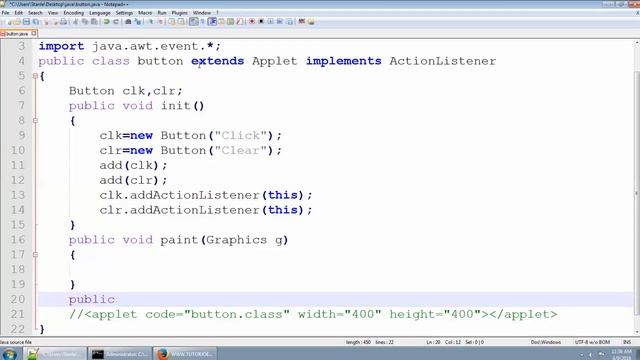Click 'paint(Graphics g)' on line 16

coord(224,240)
